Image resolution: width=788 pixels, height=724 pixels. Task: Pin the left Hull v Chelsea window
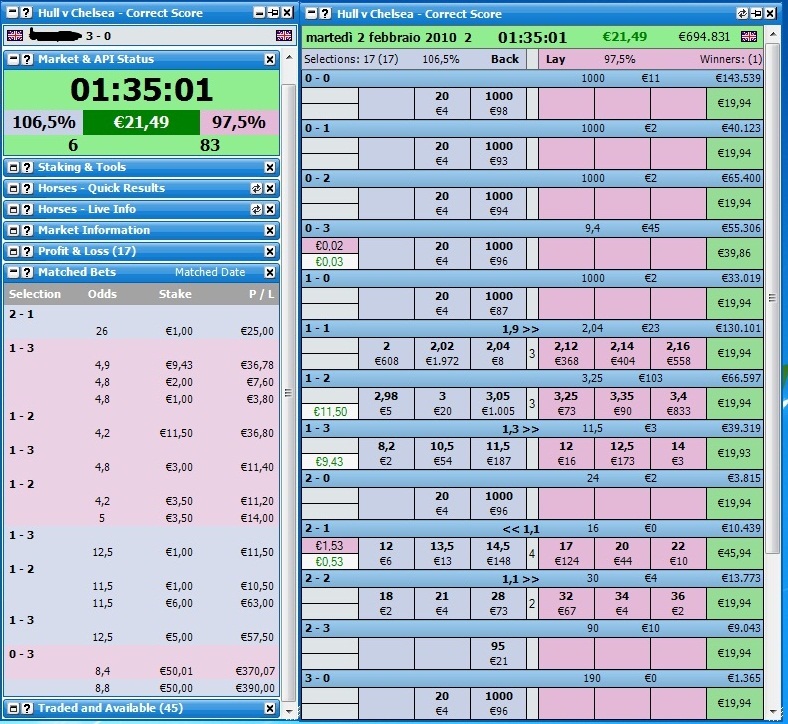(273, 13)
